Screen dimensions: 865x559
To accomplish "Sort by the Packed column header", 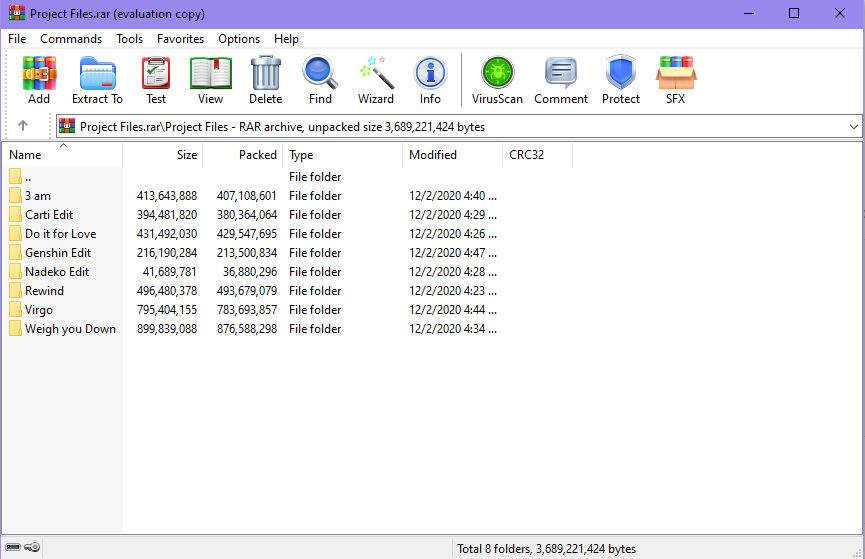I will pos(243,155).
